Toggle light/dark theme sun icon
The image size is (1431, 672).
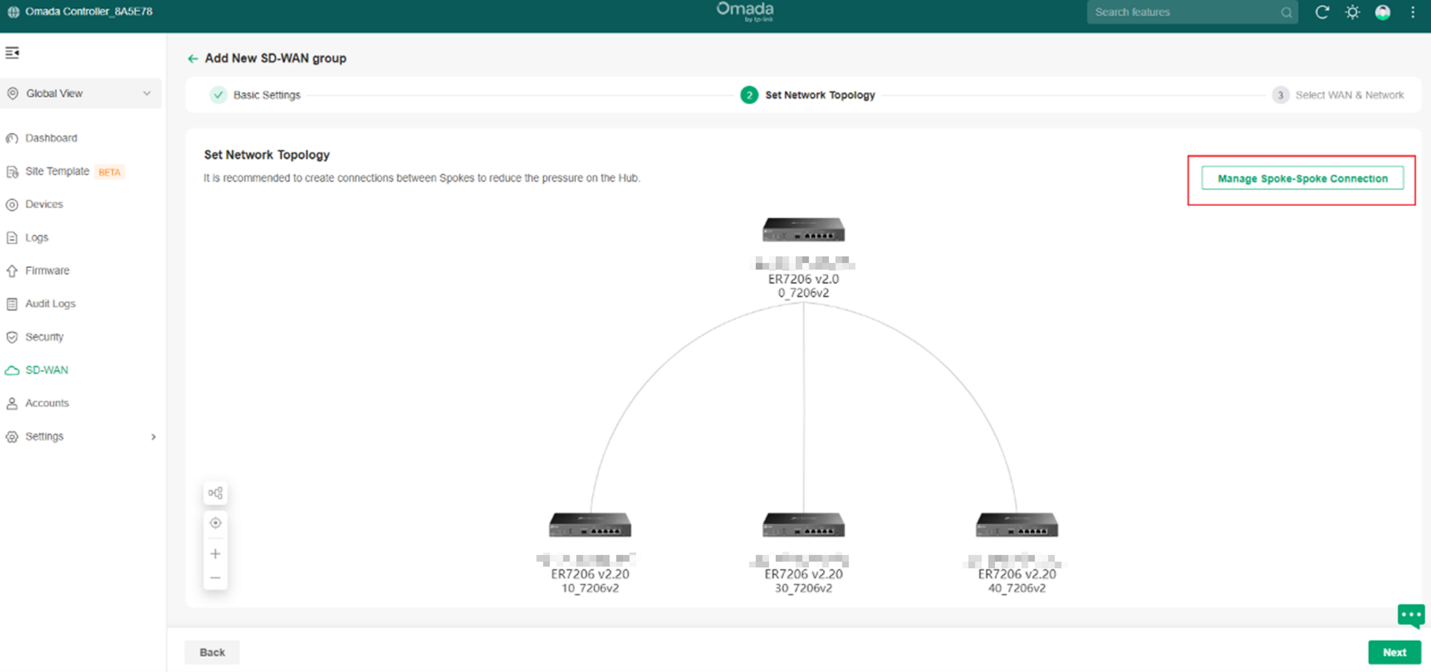[x=1352, y=12]
